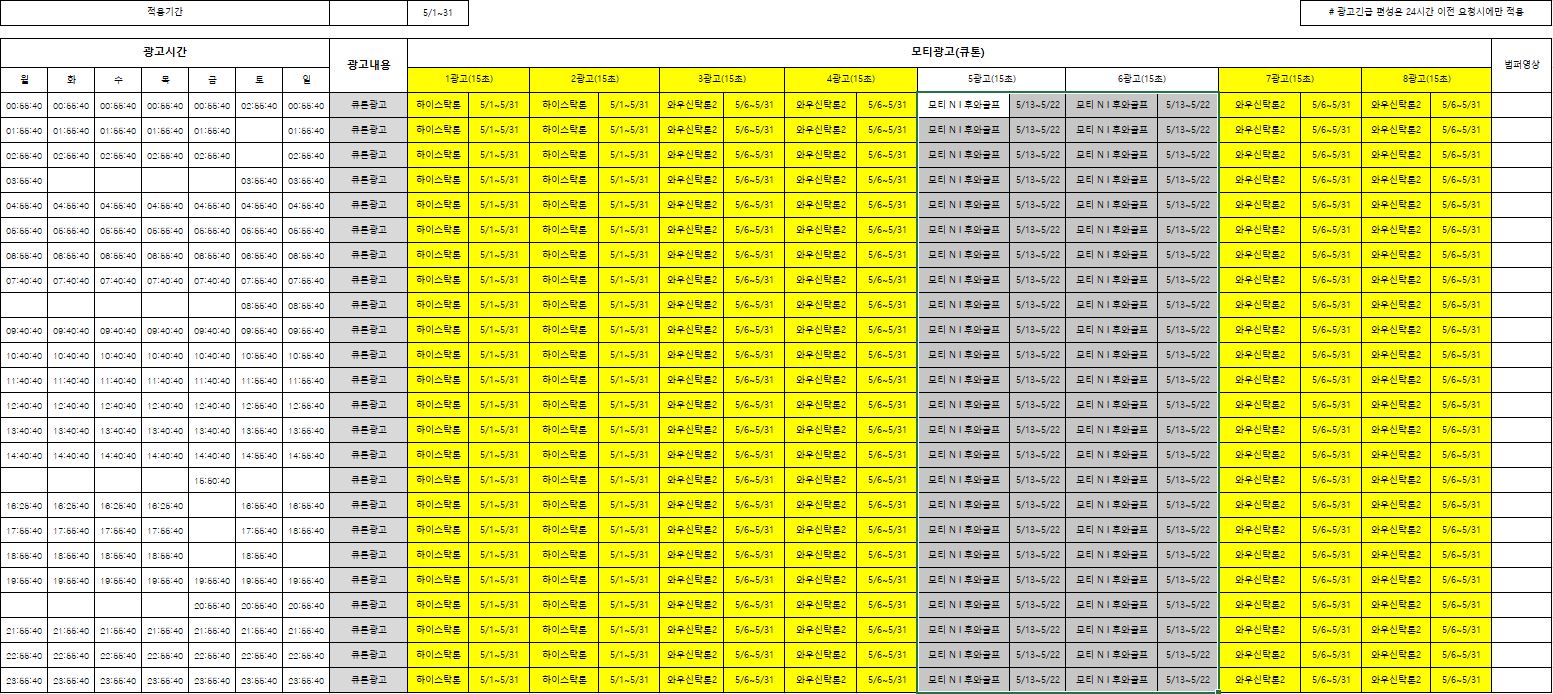This screenshot has width=1553, height=694.
Task: Click the 5/1~31 period value cell
Action: (x=438, y=13)
